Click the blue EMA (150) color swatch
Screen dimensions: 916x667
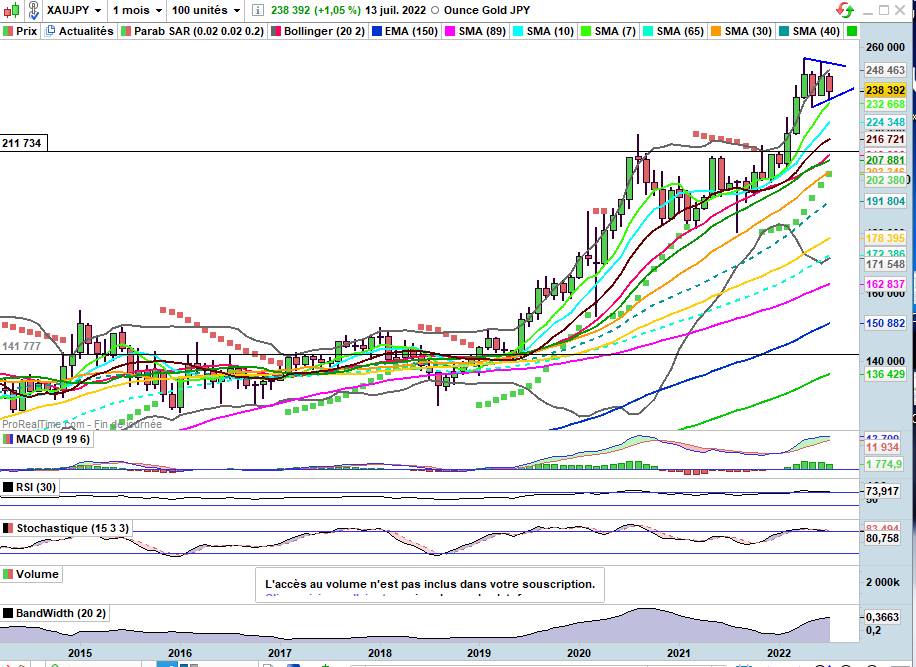(x=377, y=31)
